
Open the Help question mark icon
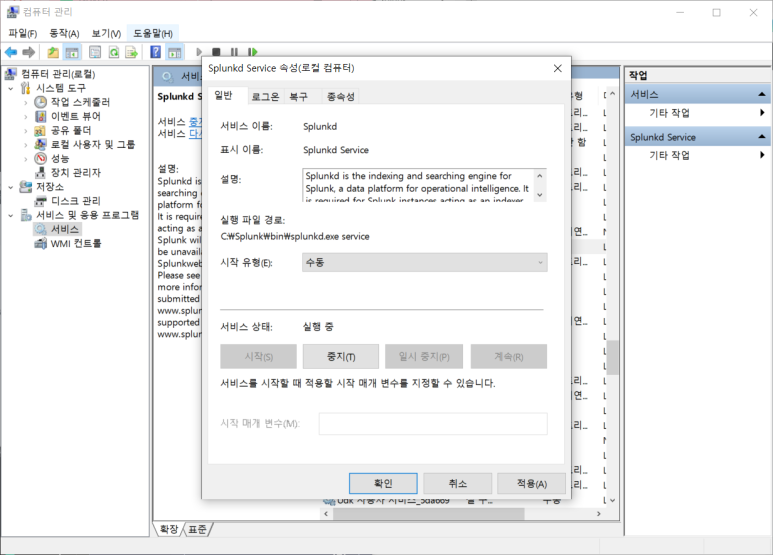(x=155, y=52)
